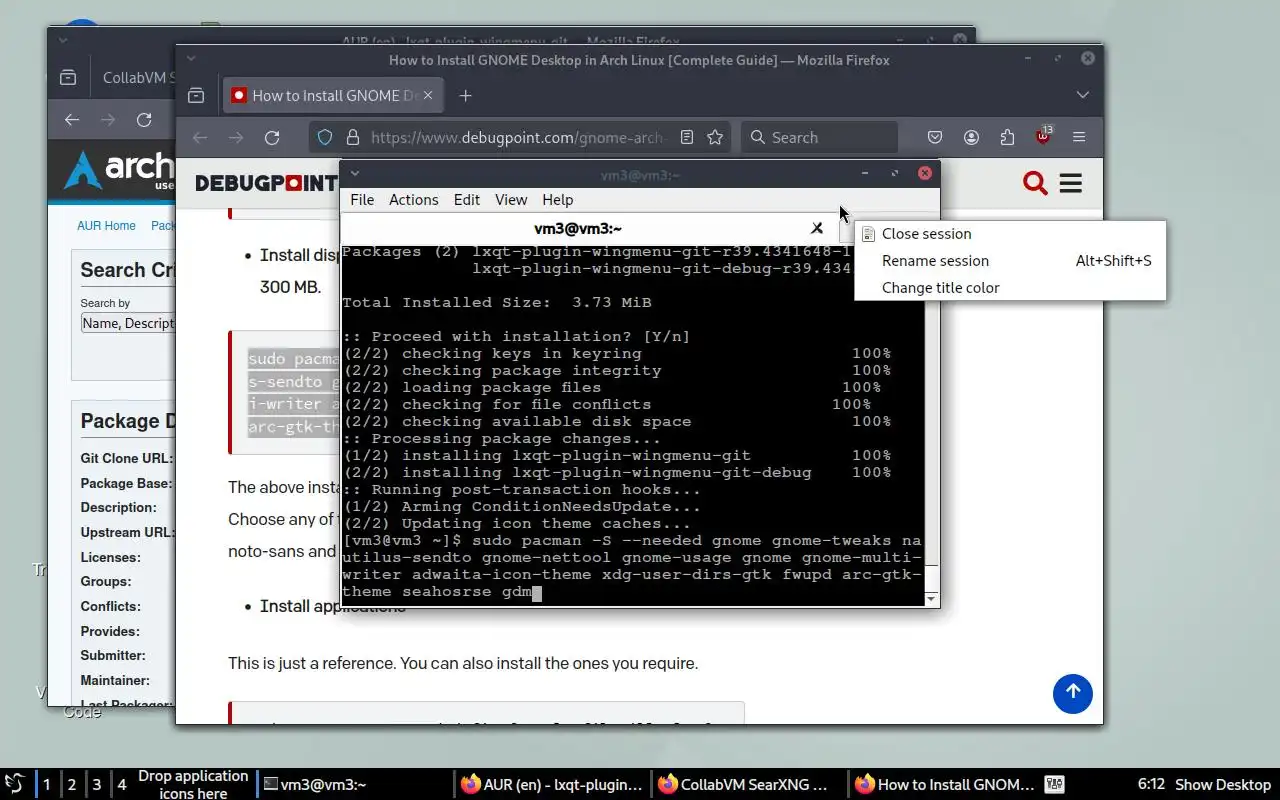1280x800 pixels.
Task: Close the vm3@vm3:~ terminal tab
Action: click(x=817, y=228)
